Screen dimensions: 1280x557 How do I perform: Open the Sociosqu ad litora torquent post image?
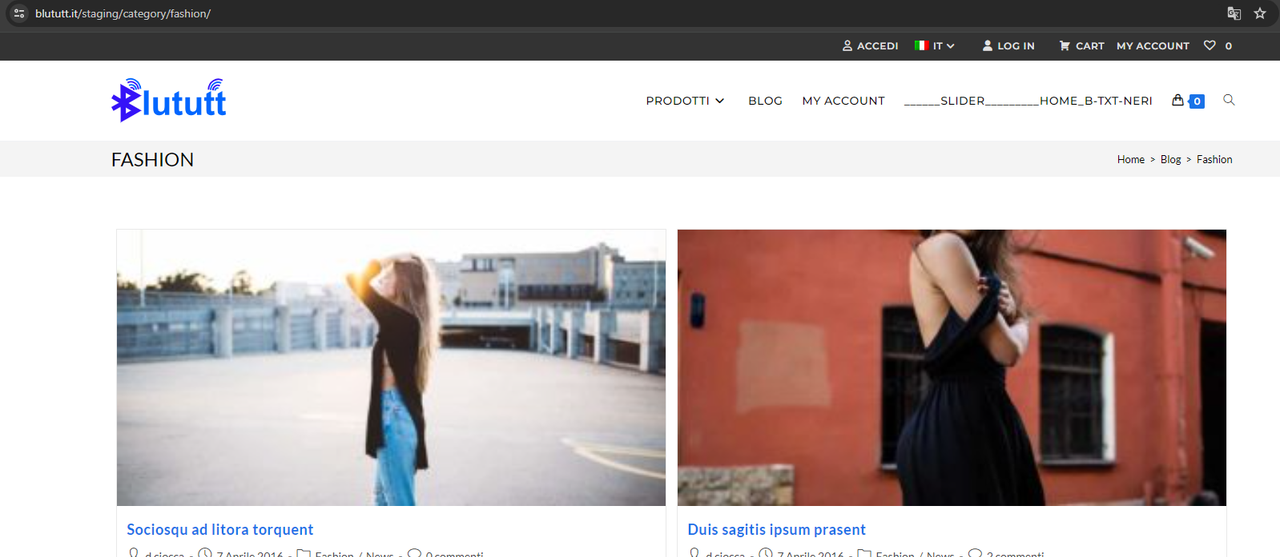tap(391, 368)
